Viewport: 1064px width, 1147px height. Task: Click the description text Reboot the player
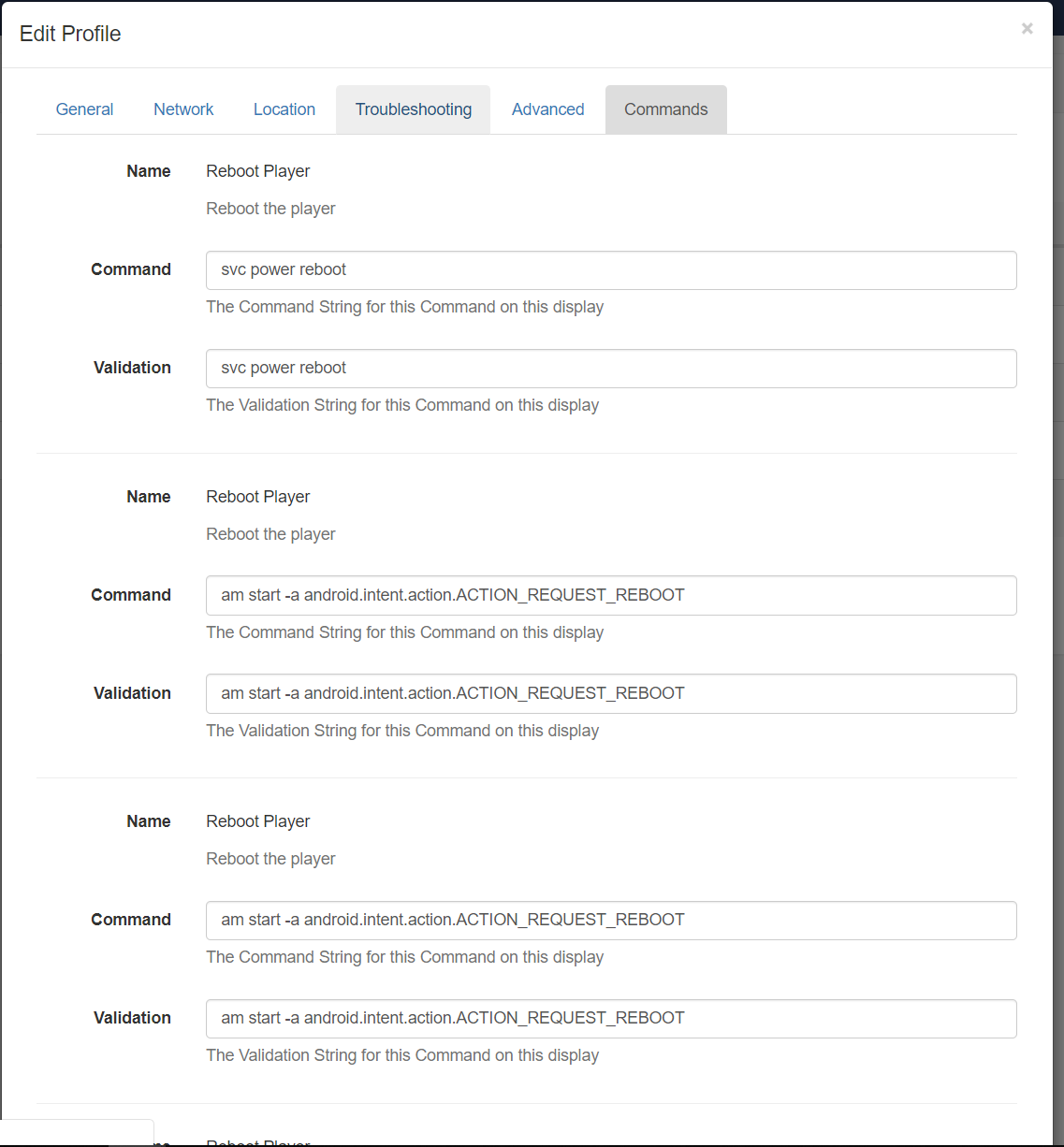click(270, 208)
